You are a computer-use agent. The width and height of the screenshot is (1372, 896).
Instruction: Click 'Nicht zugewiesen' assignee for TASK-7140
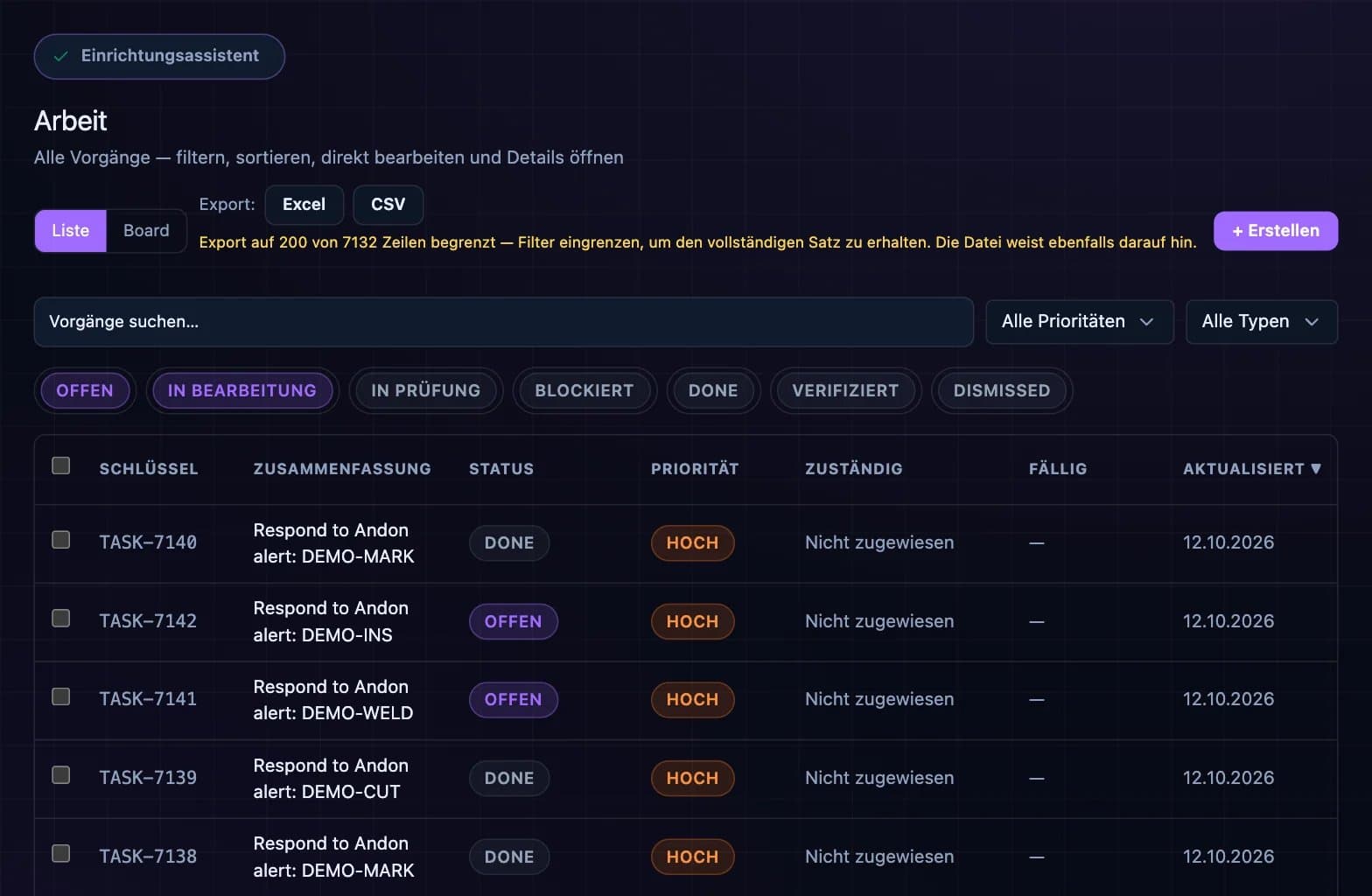pos(879,542)
